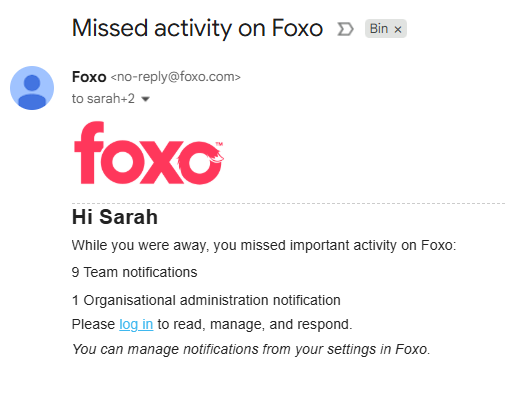Click the TM mark on the logo

219,144
